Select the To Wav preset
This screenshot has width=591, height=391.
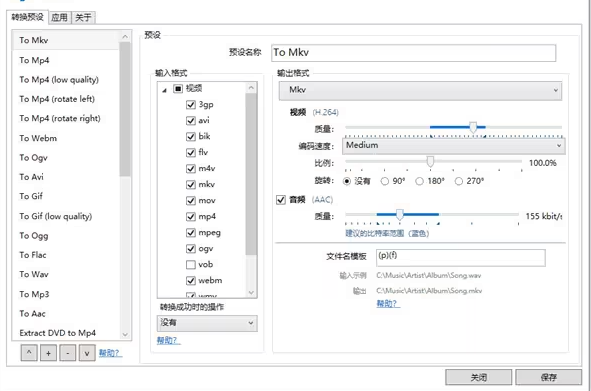pyautogui.click(x=66, y=274)
